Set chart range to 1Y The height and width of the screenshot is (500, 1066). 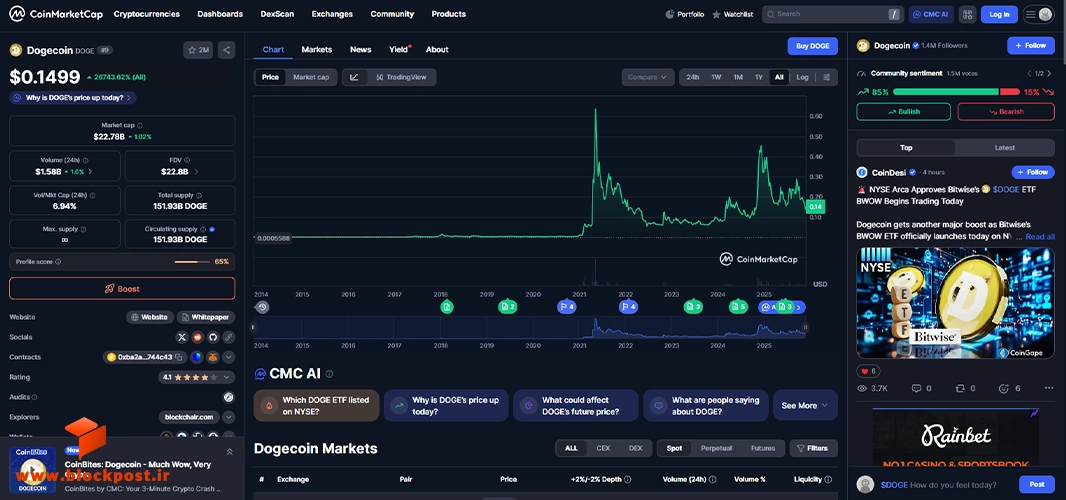[x=759, y=77]
